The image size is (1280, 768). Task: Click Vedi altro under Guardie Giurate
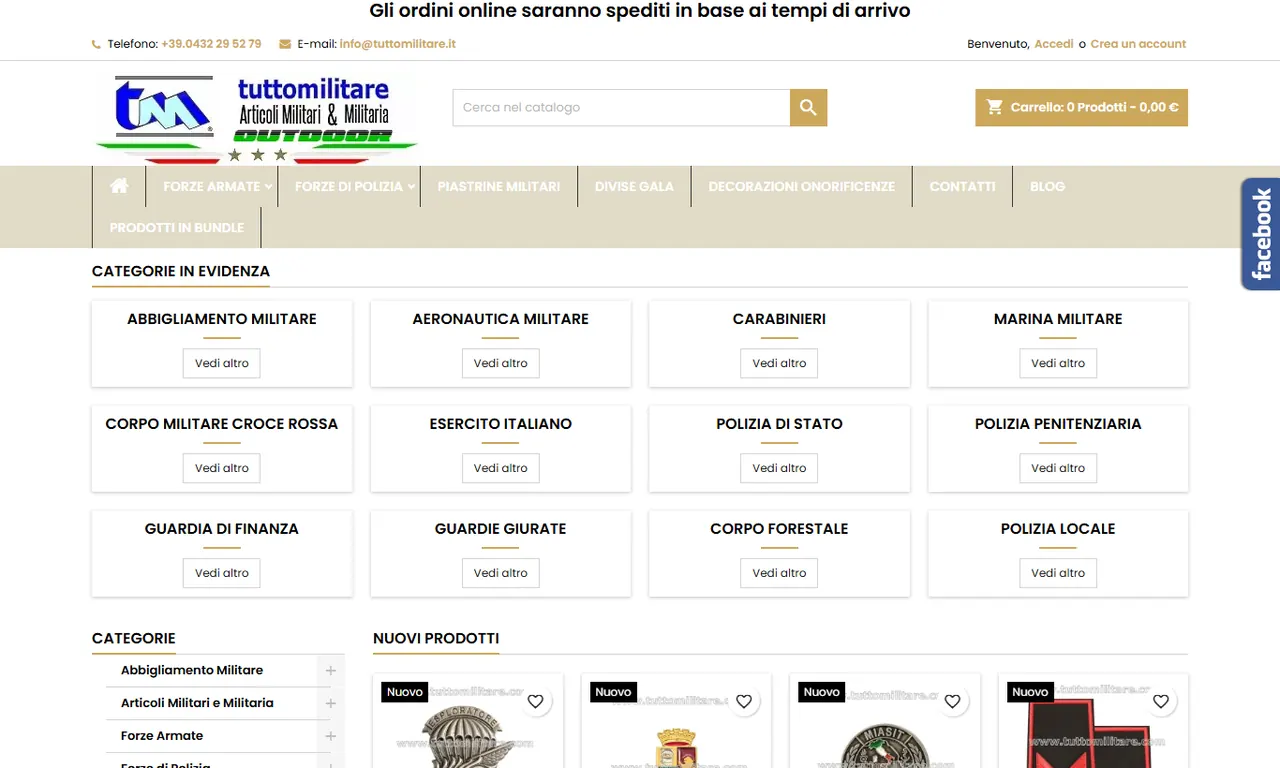[x=501, y=573]
